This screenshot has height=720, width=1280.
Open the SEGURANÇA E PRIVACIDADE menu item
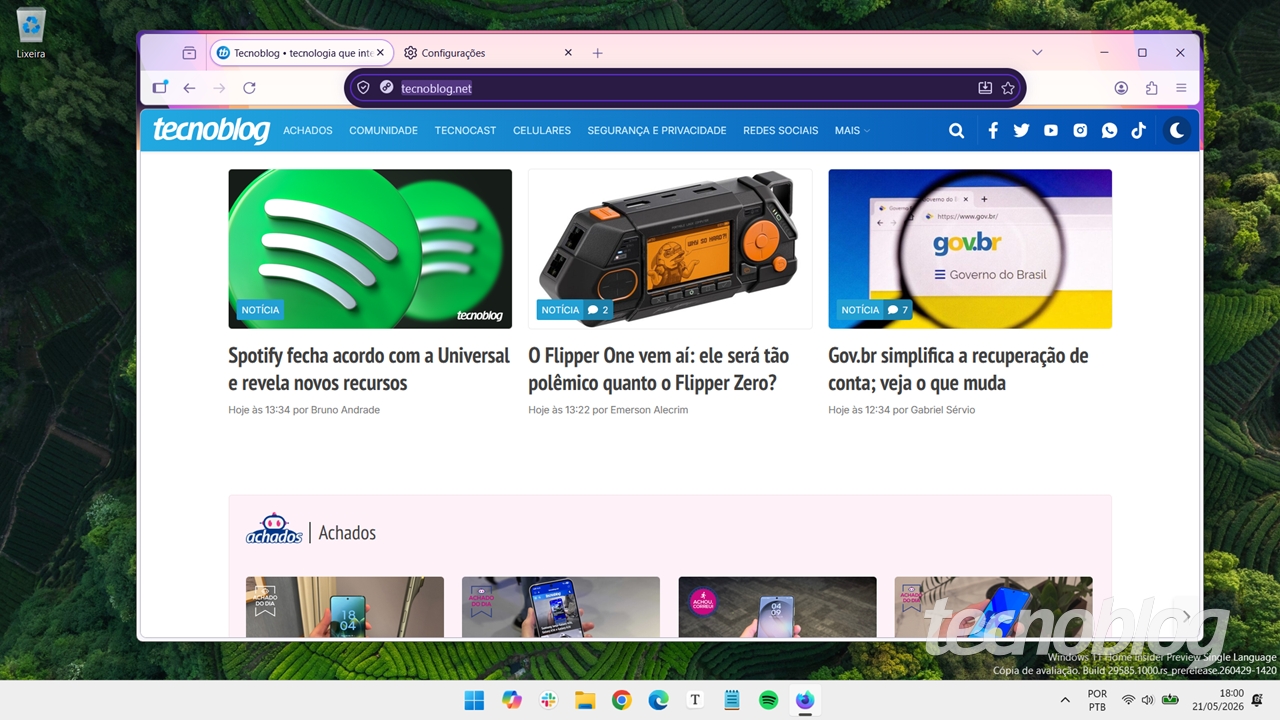point(657,130)
